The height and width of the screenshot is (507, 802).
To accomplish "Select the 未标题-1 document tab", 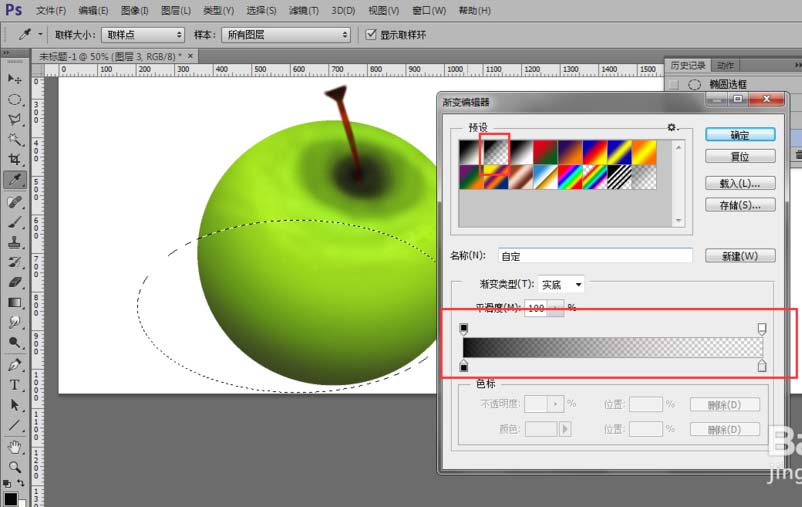I will coord(110,56).
